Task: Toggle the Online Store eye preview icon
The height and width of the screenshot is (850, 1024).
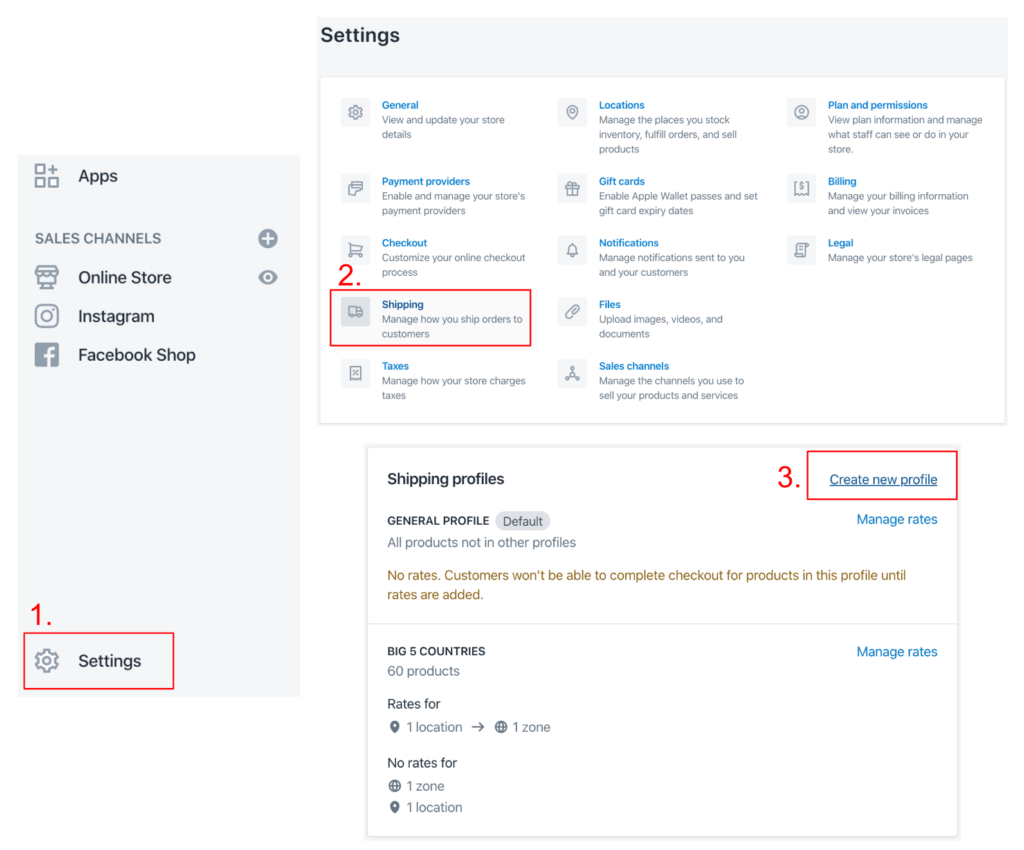Action: coord(267,277)
